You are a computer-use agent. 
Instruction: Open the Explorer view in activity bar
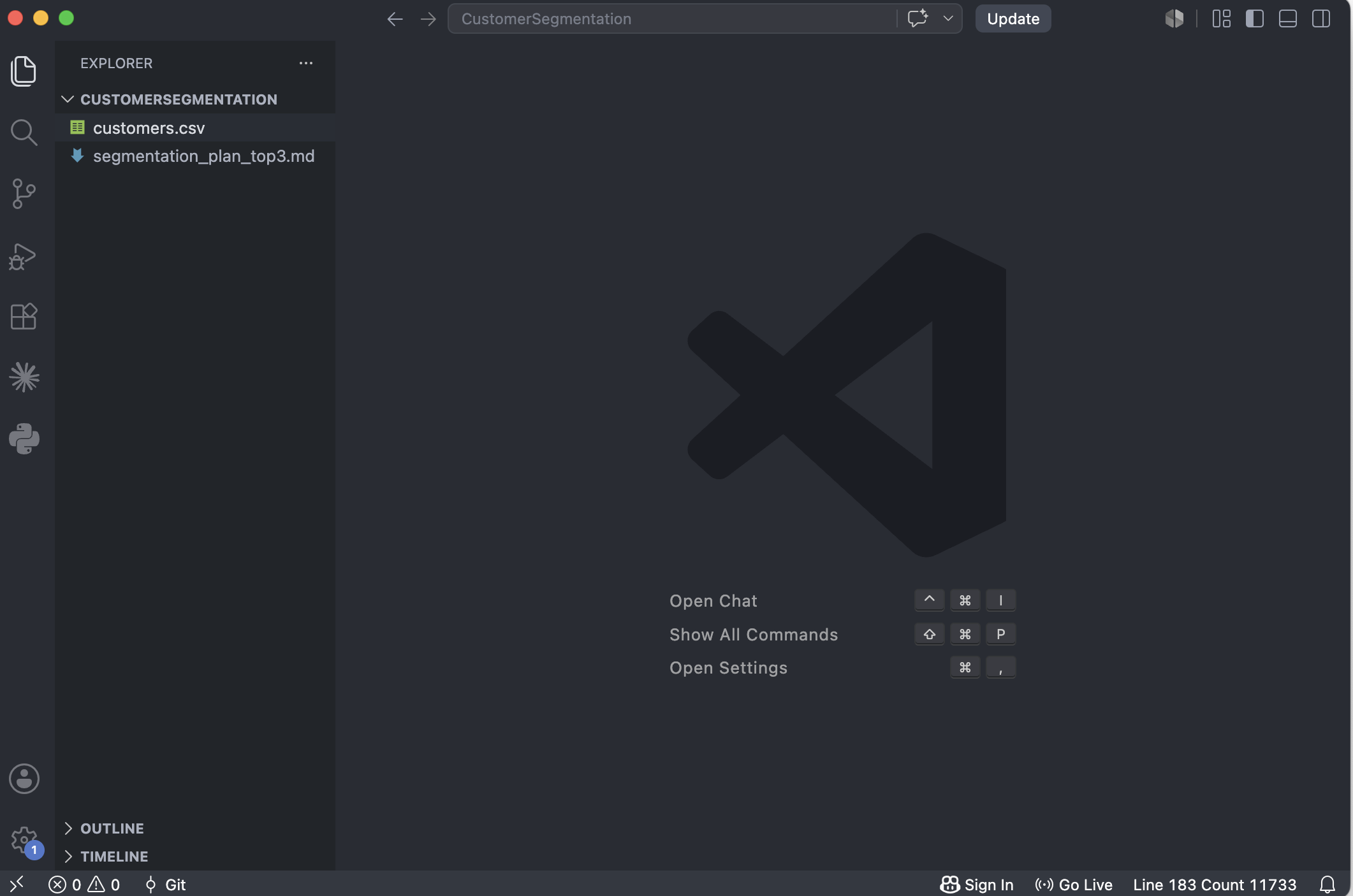point(24,71)
